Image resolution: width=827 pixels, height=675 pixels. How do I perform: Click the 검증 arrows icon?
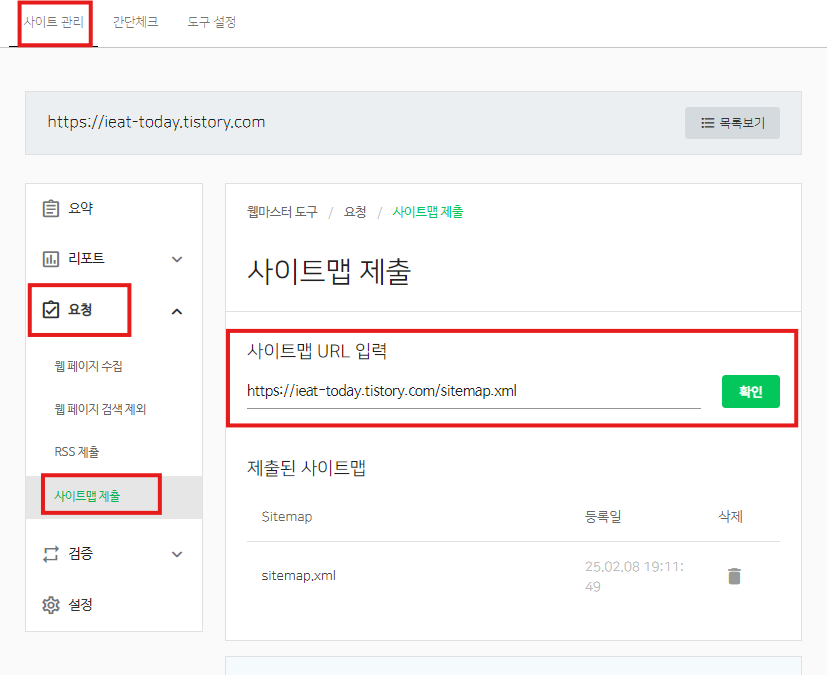coord(51,554)
